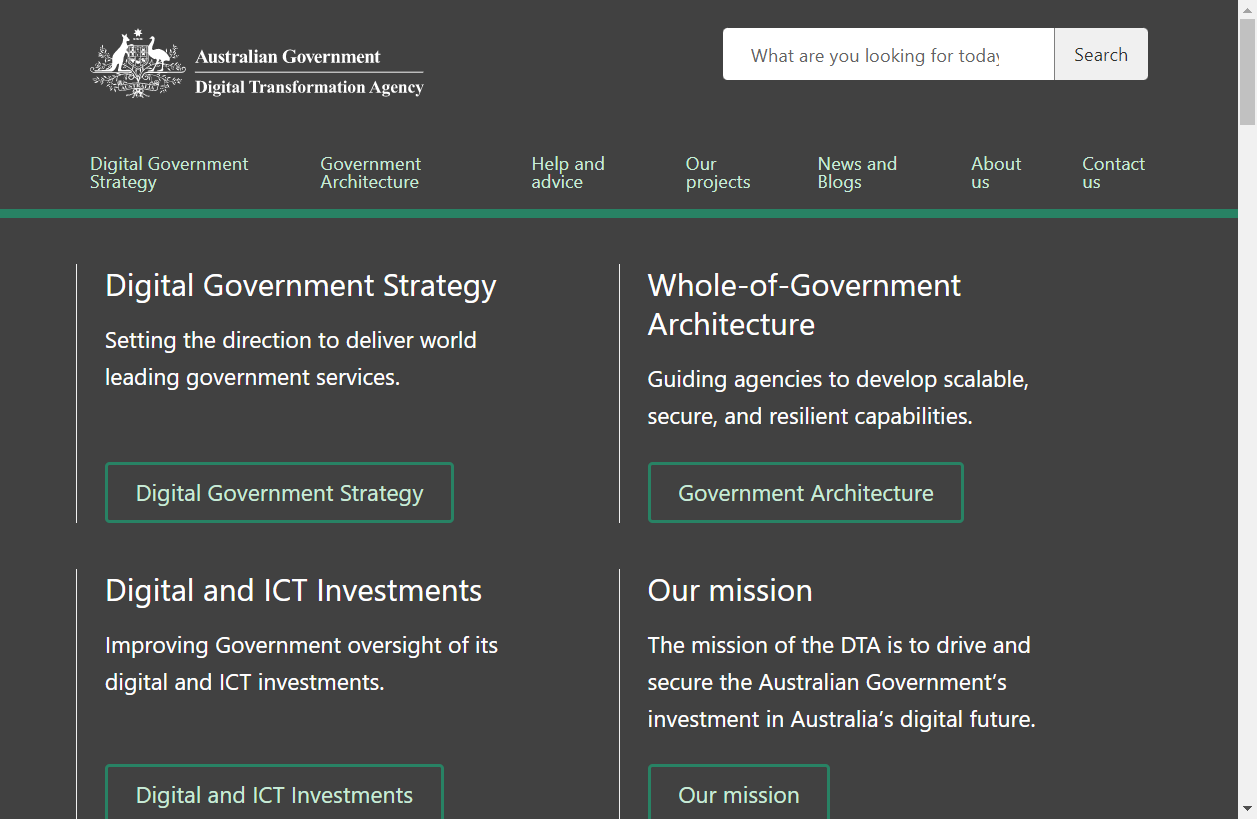Click the Whole-of-Government Architecture heading
This screenshot has height=819, width=1257.
click(803, 305)
